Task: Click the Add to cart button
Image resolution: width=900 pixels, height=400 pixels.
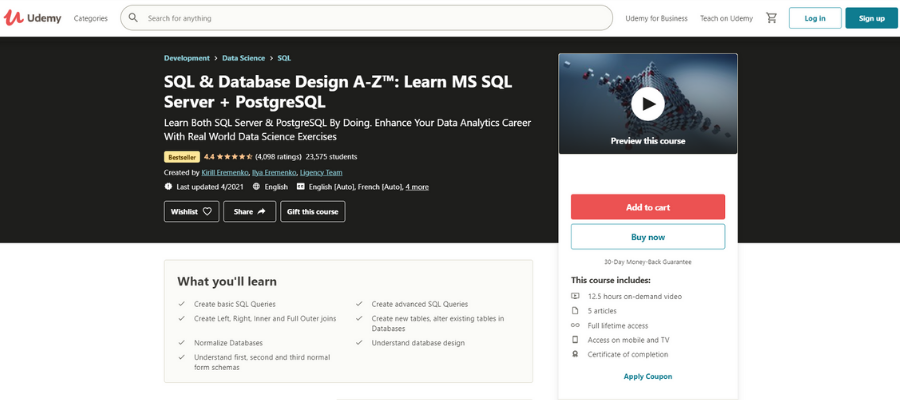Action: 647,207
